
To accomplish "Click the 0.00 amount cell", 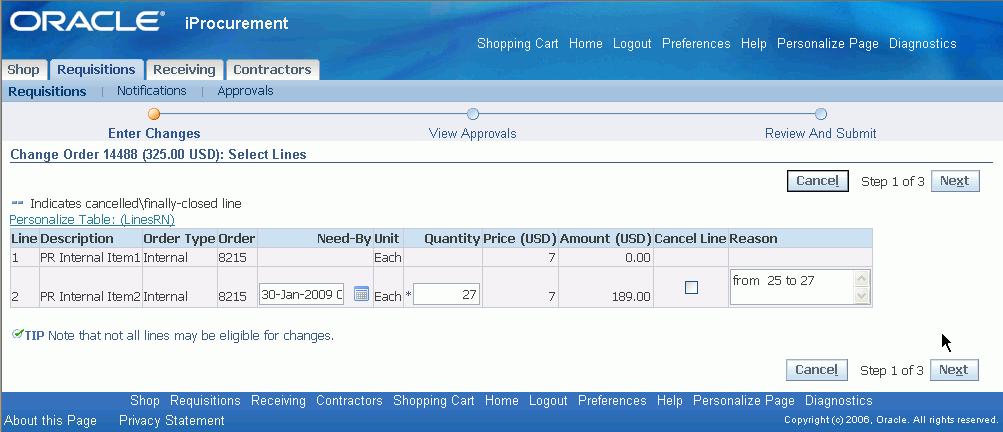I will point(606,258).
